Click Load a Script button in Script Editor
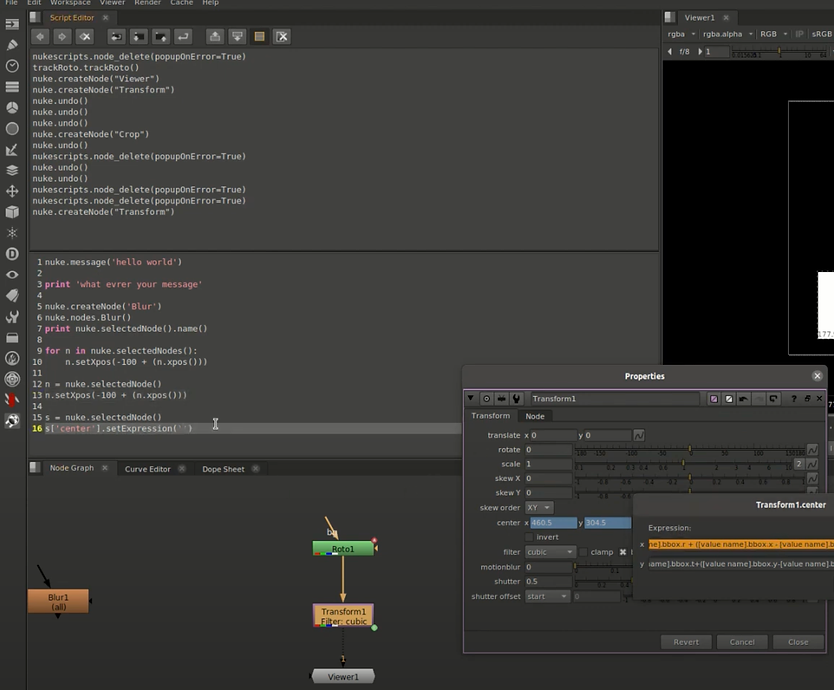The image size is (834, 690). pos(138,36)
